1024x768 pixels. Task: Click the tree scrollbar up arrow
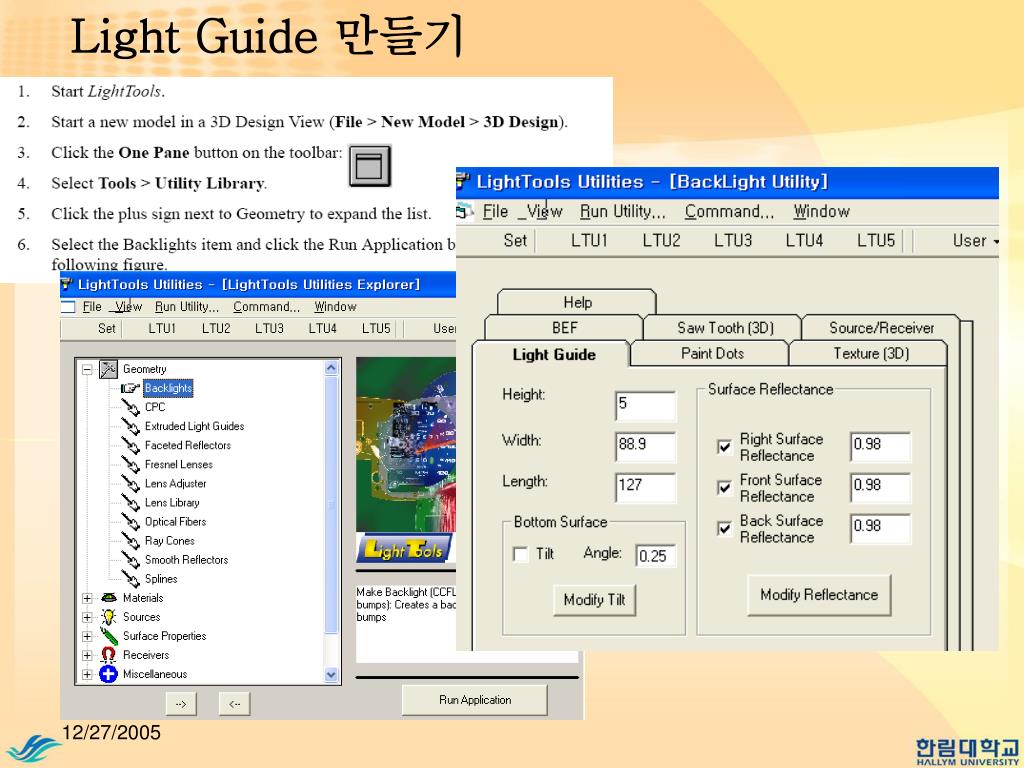point(331,368)
